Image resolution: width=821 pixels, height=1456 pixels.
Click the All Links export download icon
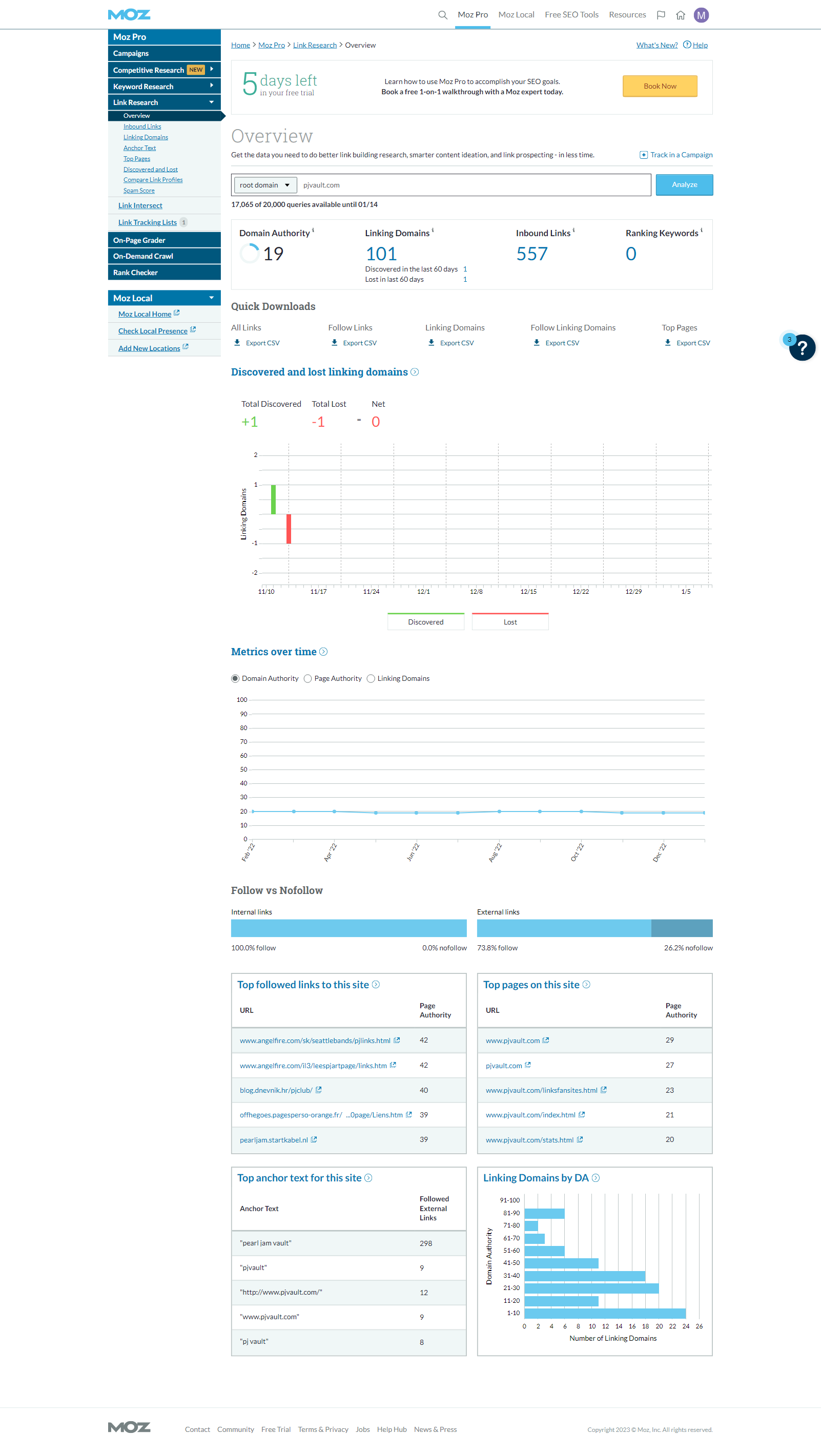pos(237,343)
